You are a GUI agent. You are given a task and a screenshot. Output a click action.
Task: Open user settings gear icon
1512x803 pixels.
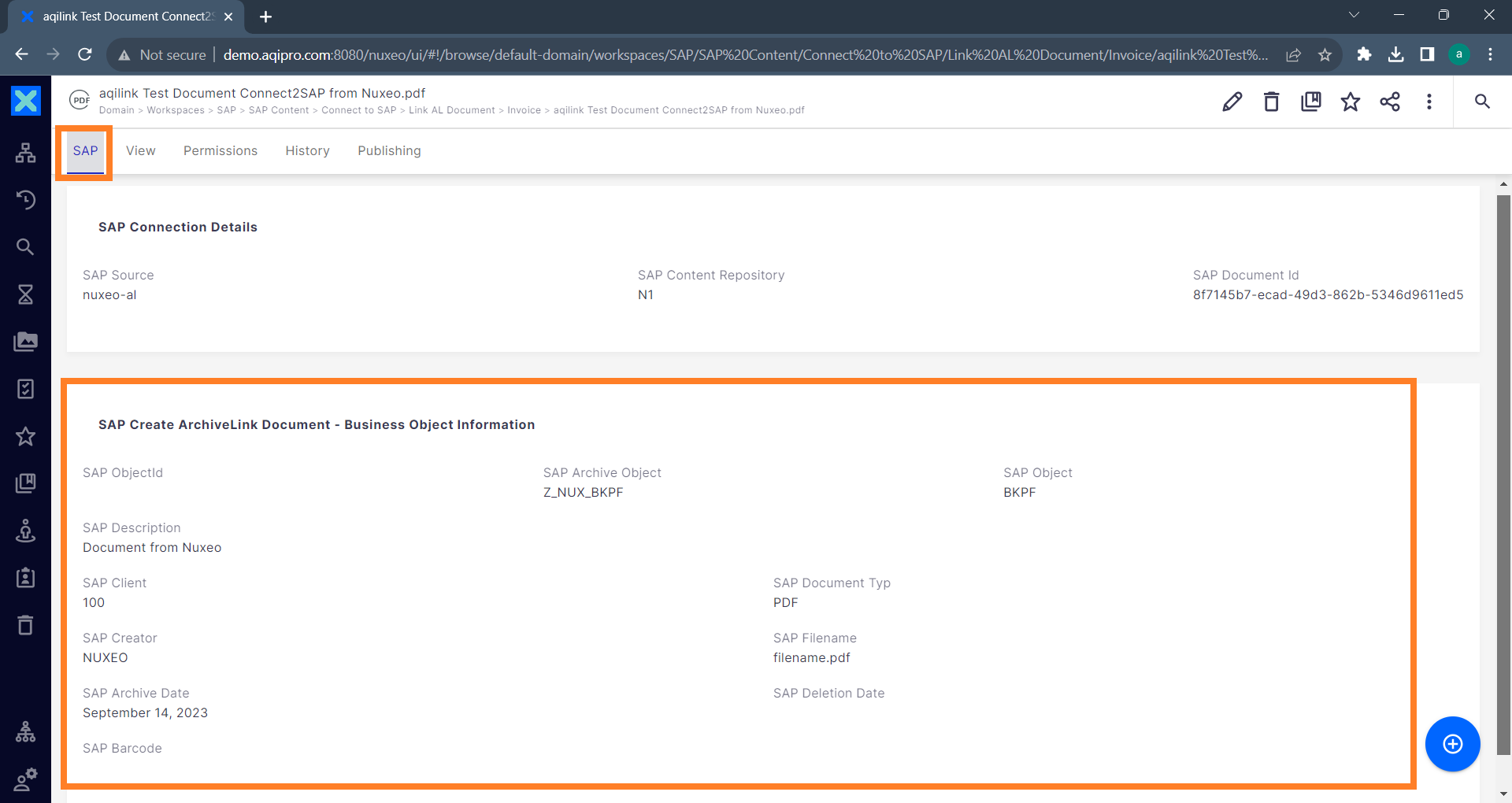[x=25, y=779]
